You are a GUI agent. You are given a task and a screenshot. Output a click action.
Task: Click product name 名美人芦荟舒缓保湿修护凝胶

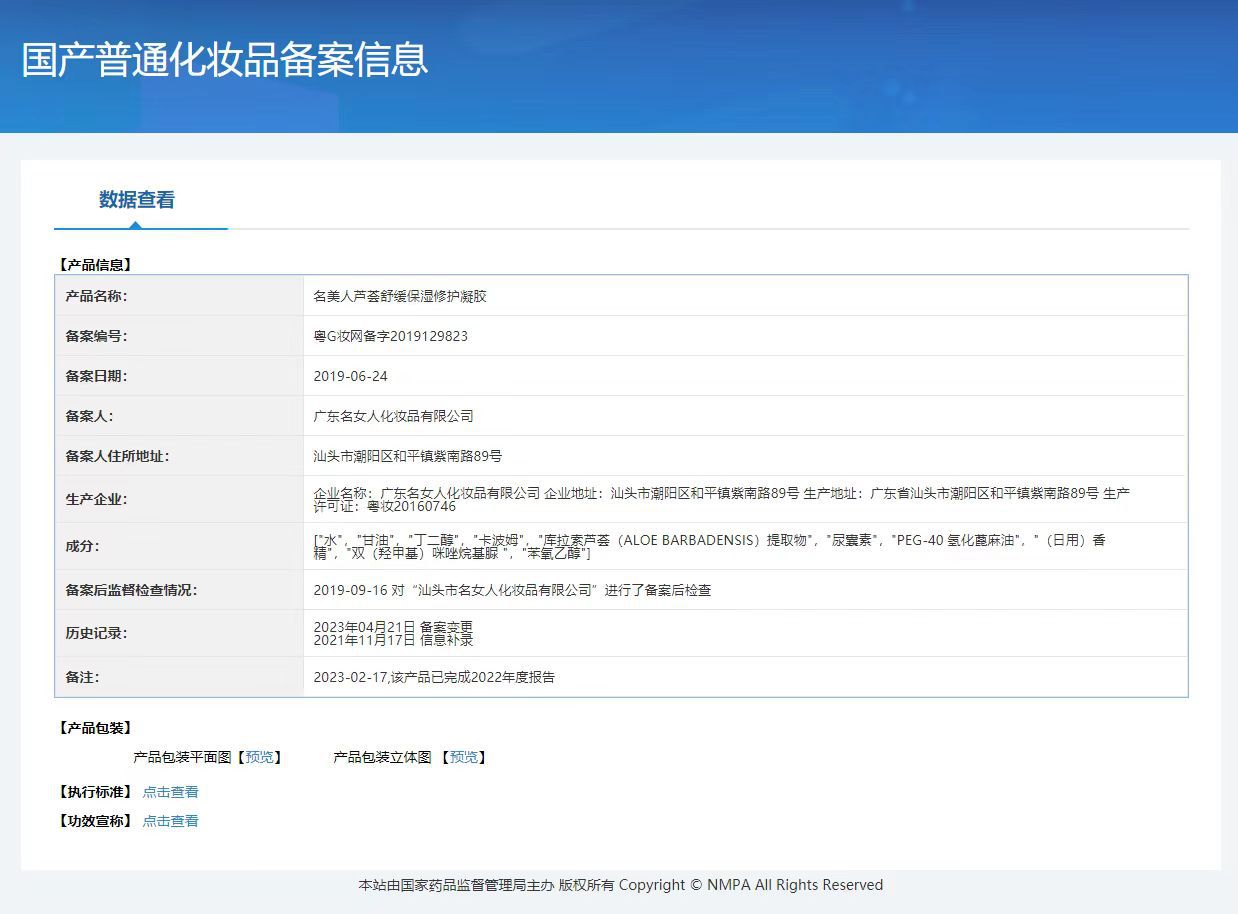coord(400,297)
